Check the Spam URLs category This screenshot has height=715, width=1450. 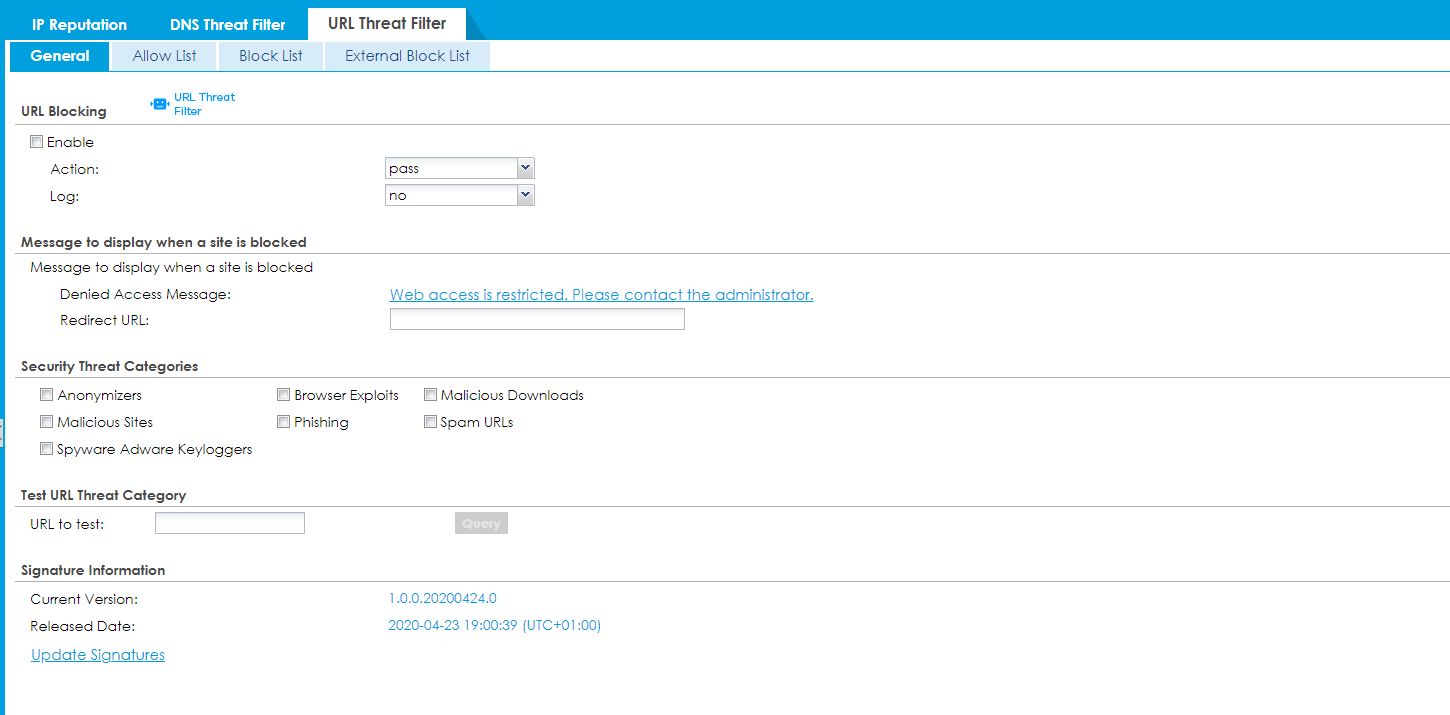[x=430, y=421]
